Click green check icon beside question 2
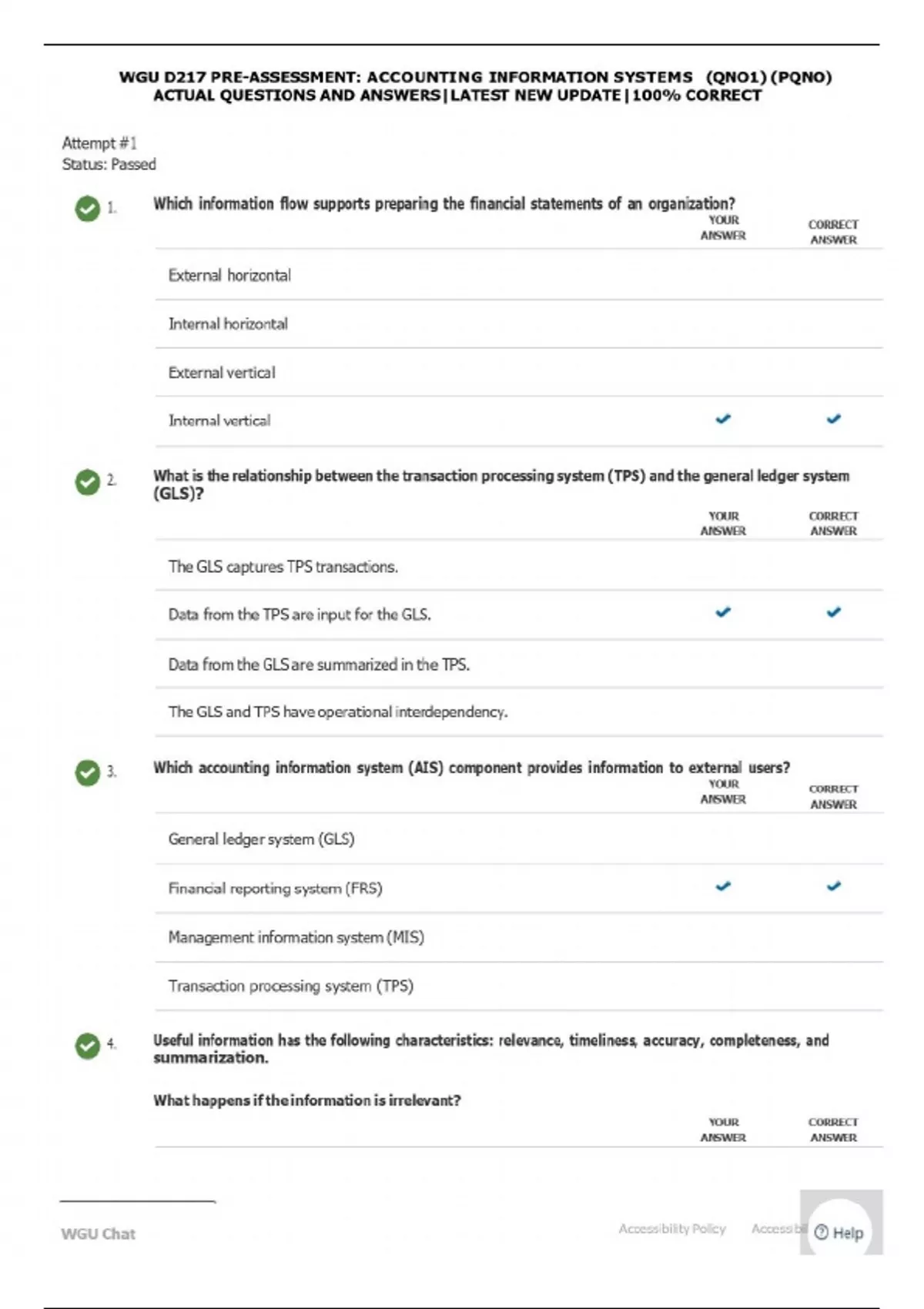924x1309 pixels. point(88,481)
